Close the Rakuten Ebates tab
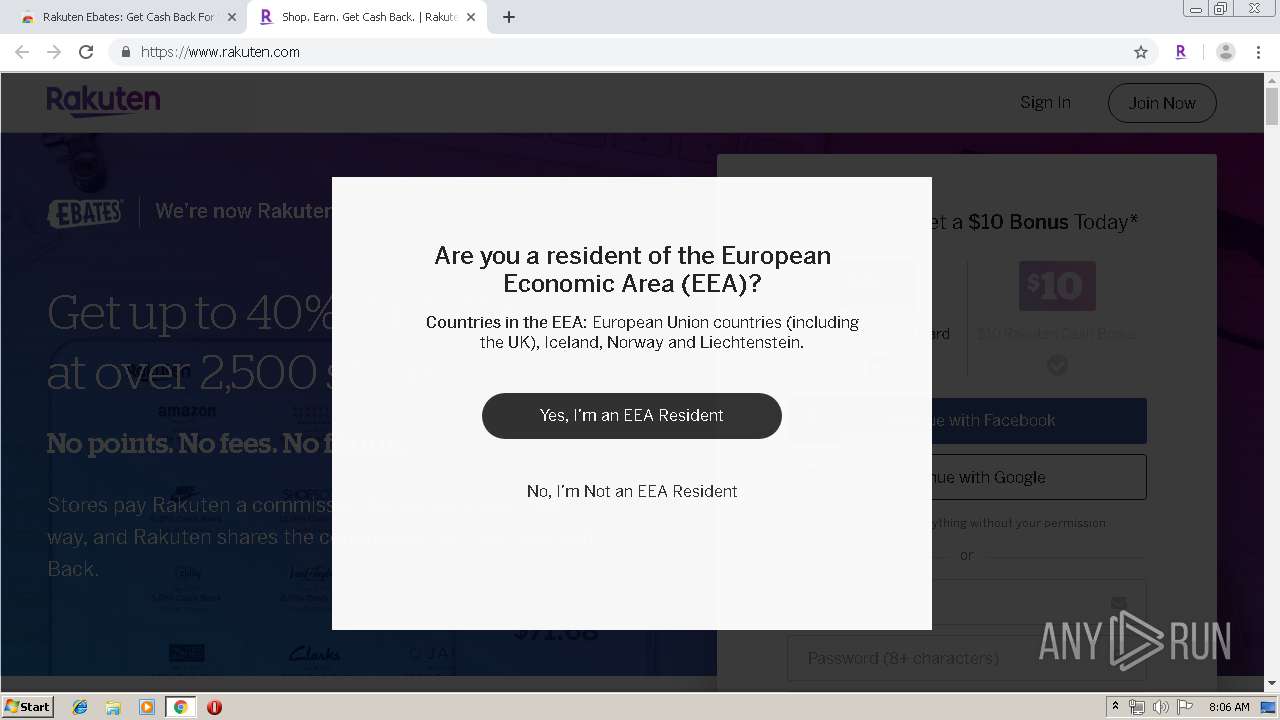The height and width of the screenshot is (720, 1280). click(231, 17)
